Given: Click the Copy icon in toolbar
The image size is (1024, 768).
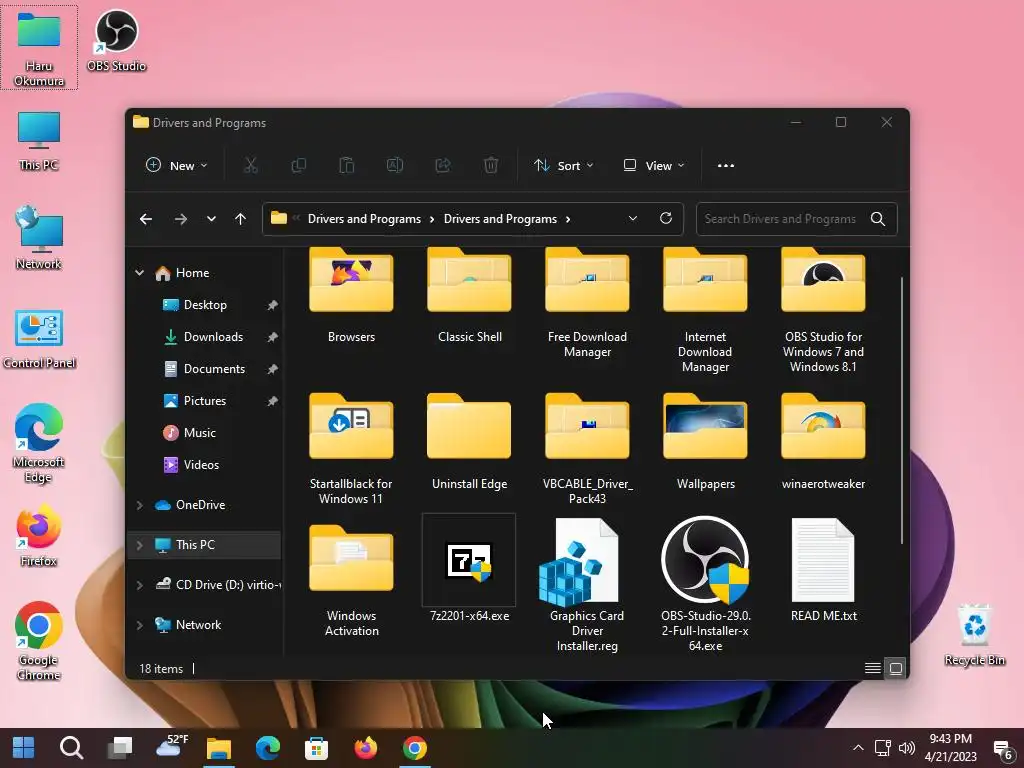Looking at the screenshot, I should click(298, 165).
